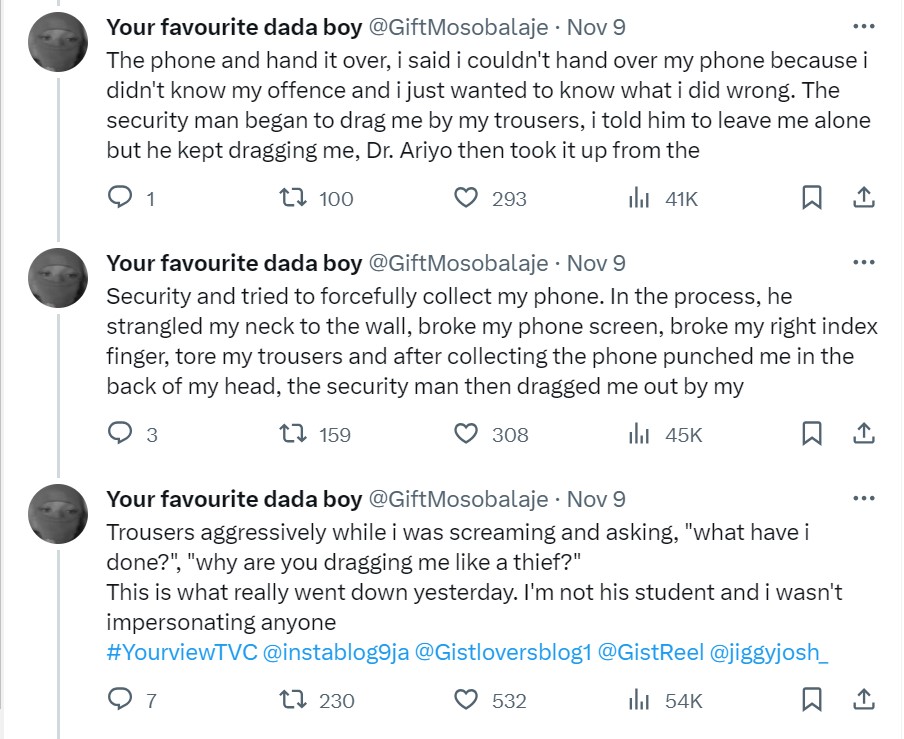The height and width of the screenshot is (739, 904).
Task: Share the last tweet with 54K views
Action: click(864, 700)
